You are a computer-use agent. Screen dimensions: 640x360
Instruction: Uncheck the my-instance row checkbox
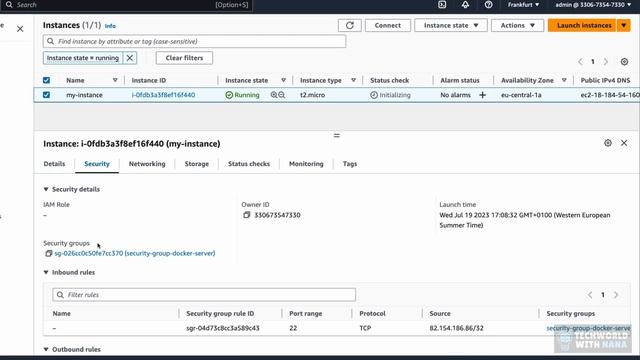pyautogui.click(x=47, y=95)
